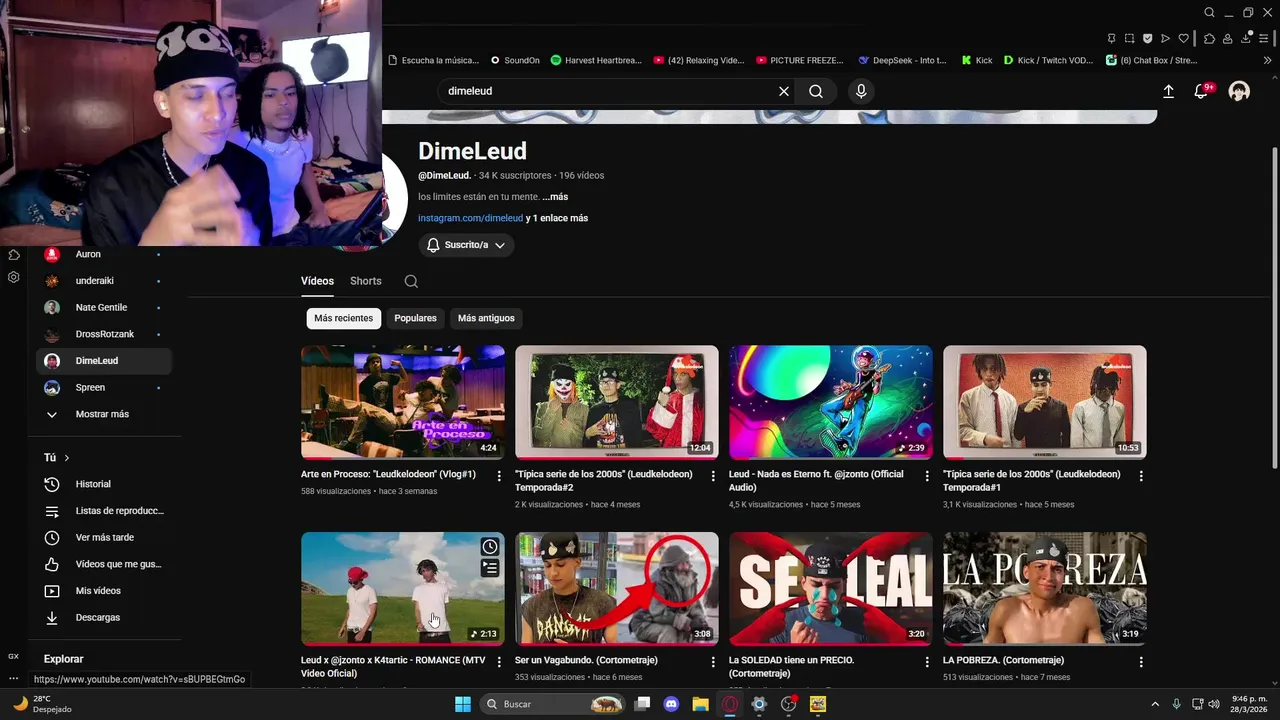Open Discord from the taskbar

tap(671, 704)
